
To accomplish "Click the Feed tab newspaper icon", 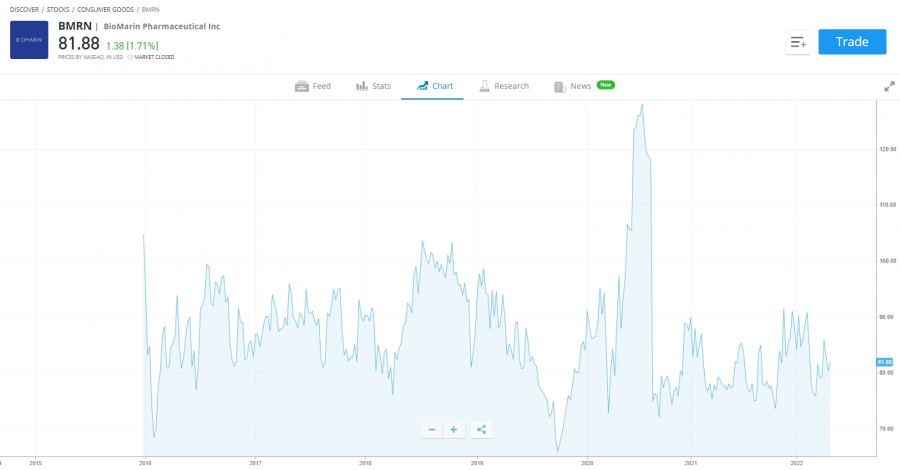I will pyautogui.click(x=302, y=87).
